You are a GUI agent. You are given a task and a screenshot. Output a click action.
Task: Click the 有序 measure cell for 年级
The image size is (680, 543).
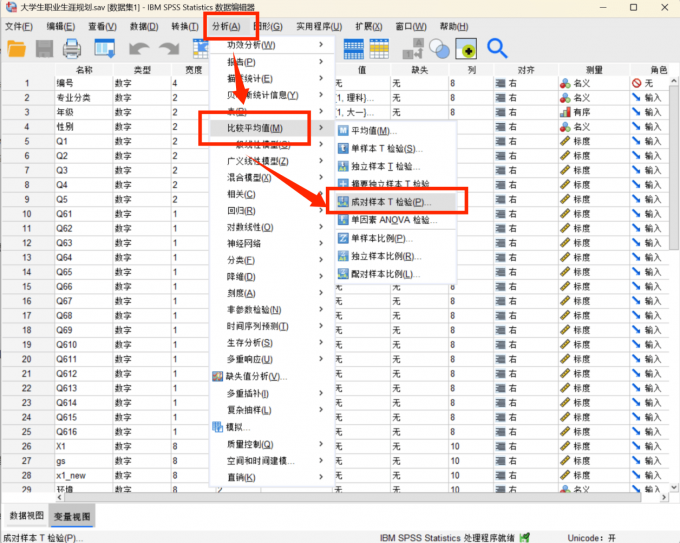(x=594, y=112)
